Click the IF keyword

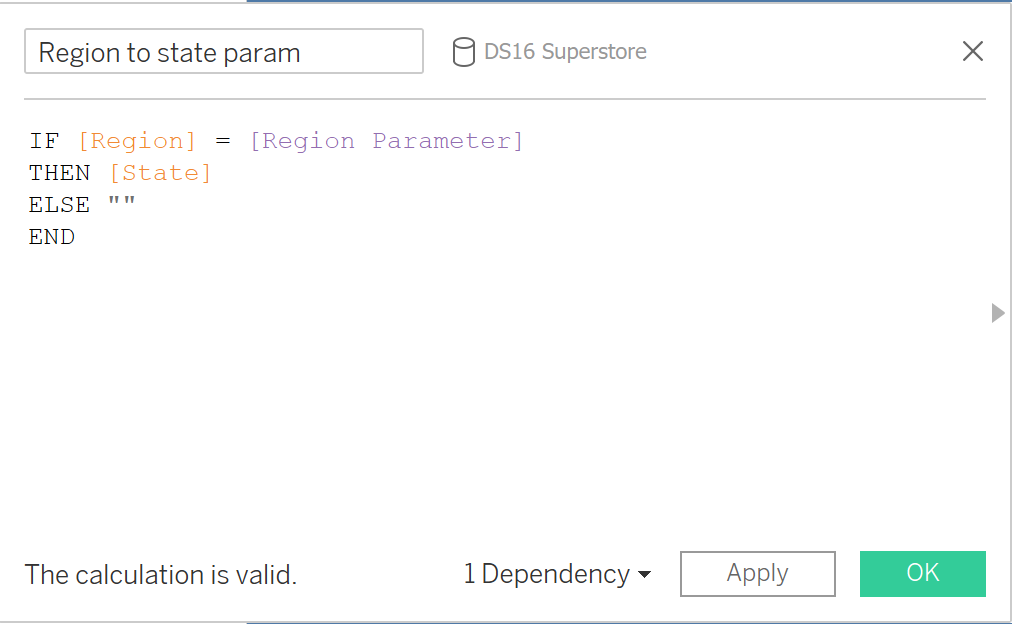45,141
